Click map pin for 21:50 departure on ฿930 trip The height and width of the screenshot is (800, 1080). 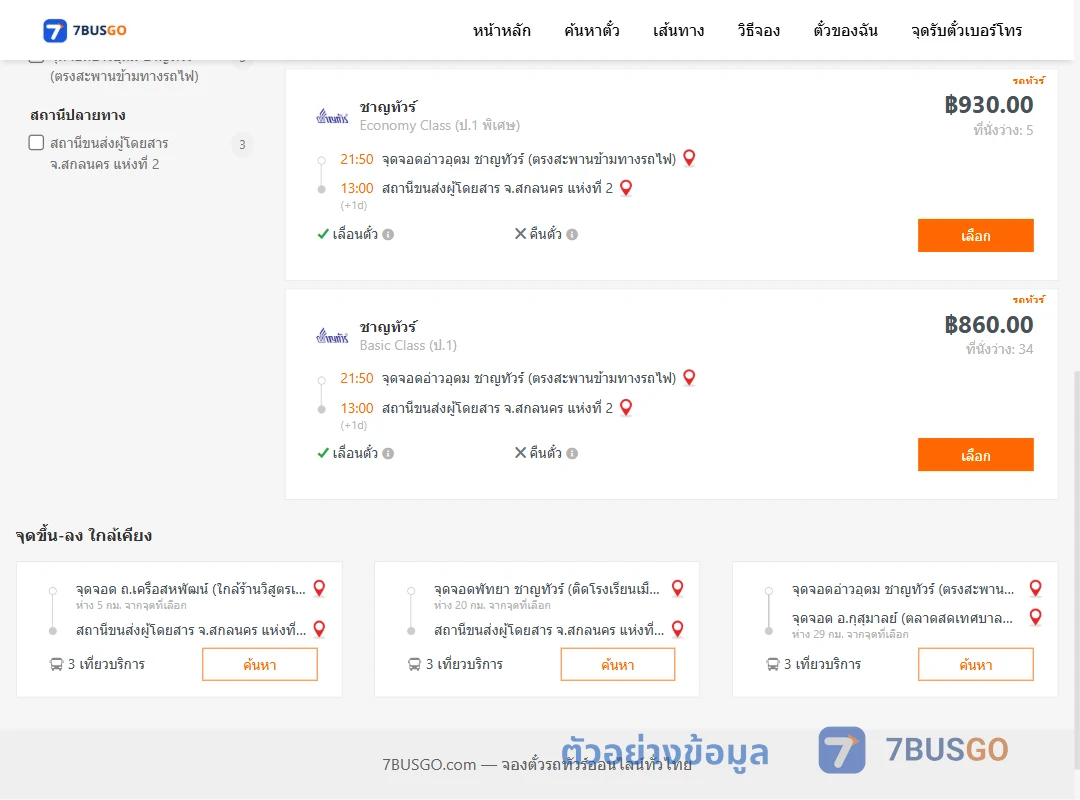click(689, 158)
